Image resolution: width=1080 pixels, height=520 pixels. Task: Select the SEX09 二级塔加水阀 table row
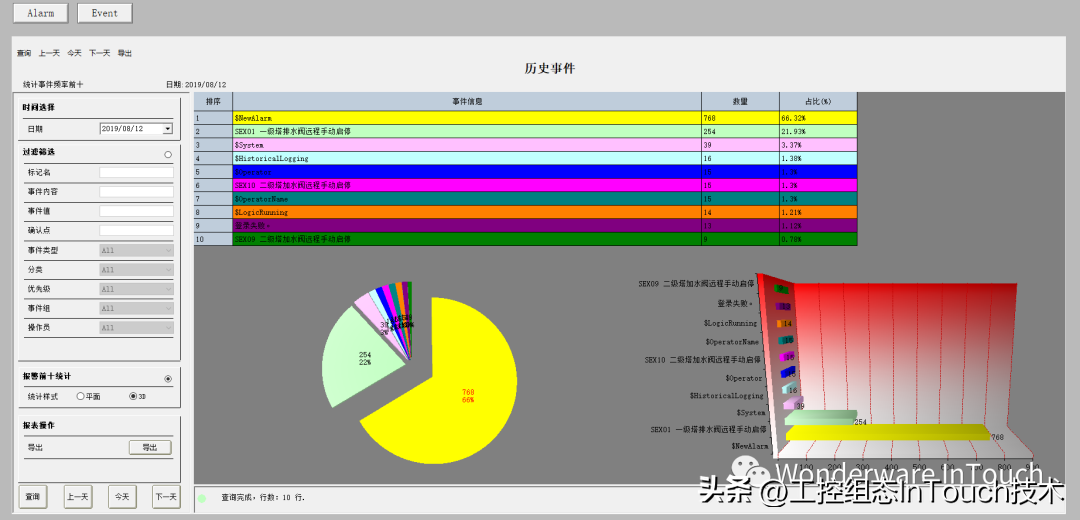[526, 240]
